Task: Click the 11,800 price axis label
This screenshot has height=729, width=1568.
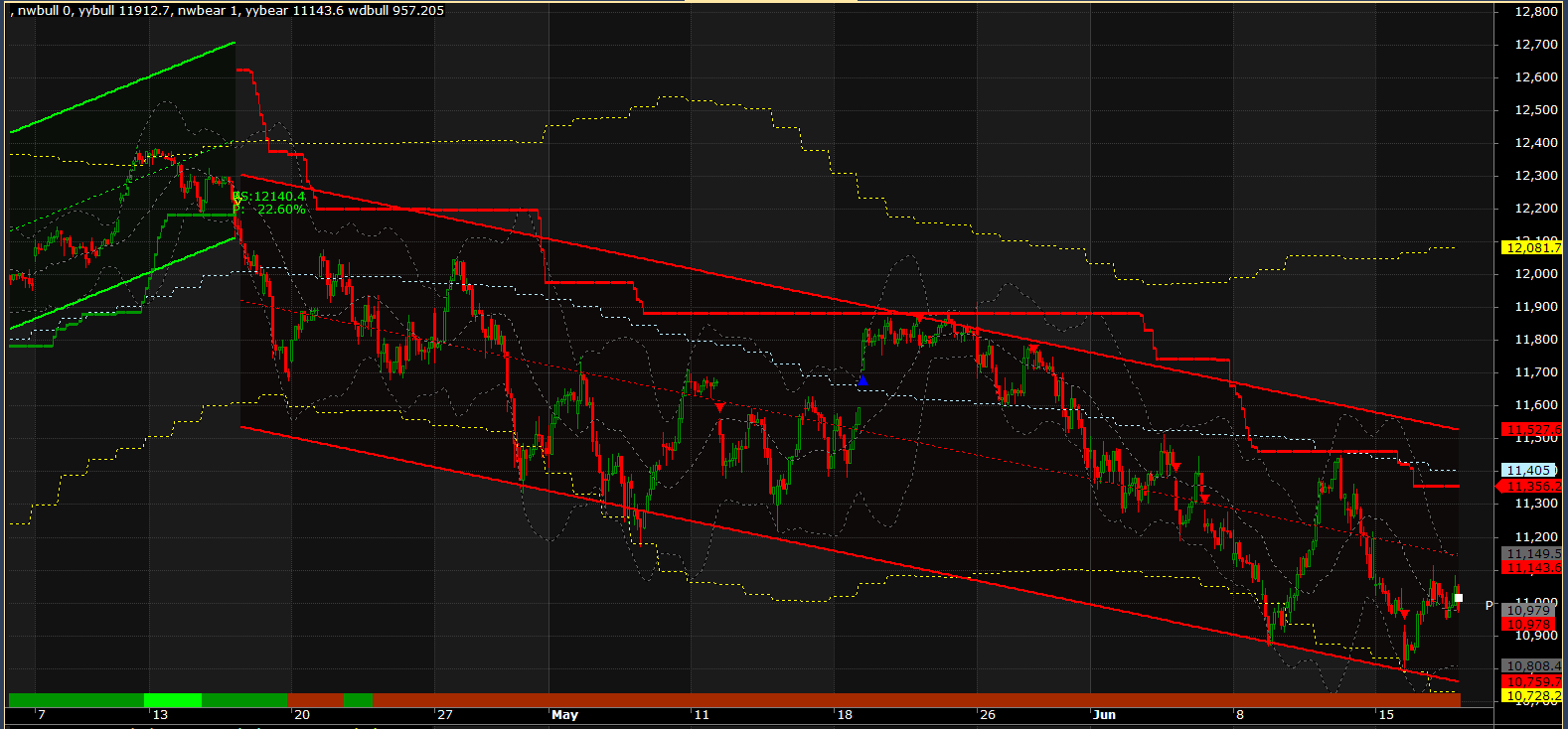Action: 1536,340
